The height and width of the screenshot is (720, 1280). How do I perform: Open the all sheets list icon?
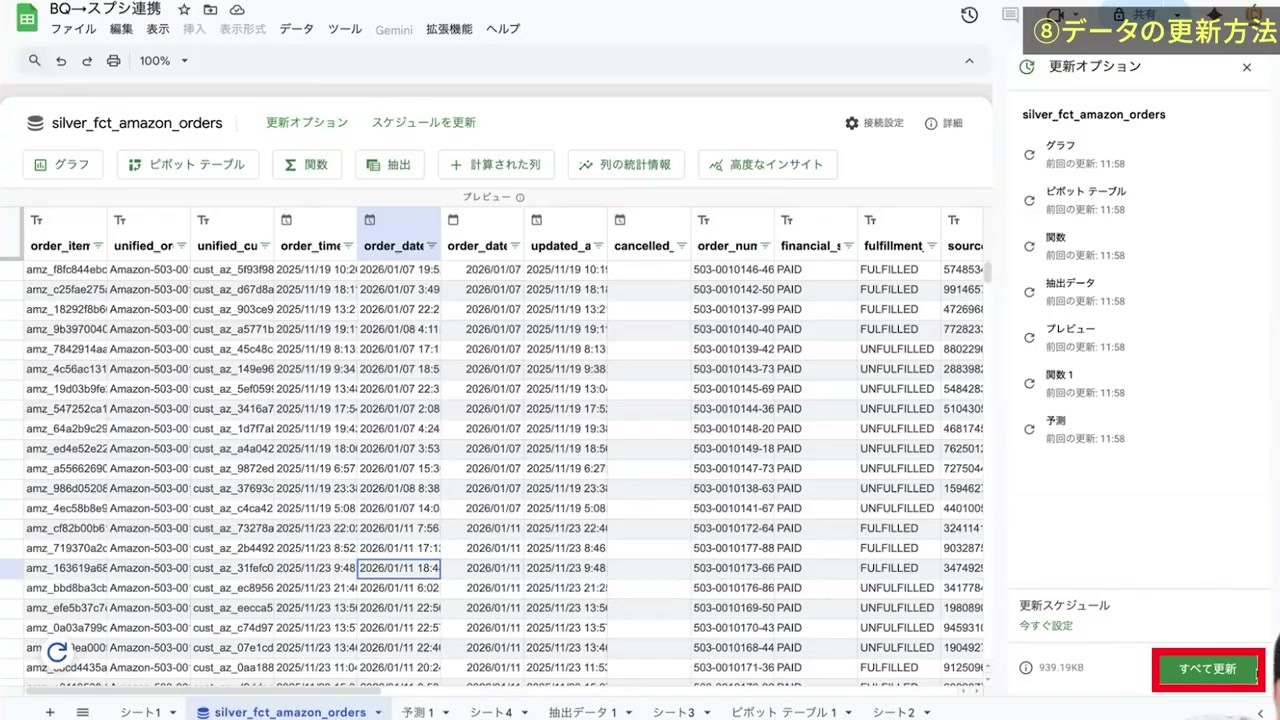point(83,712)
